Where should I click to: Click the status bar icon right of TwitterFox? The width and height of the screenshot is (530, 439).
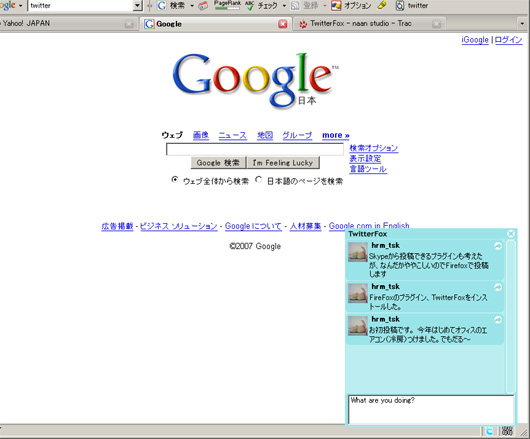[507, 431]
